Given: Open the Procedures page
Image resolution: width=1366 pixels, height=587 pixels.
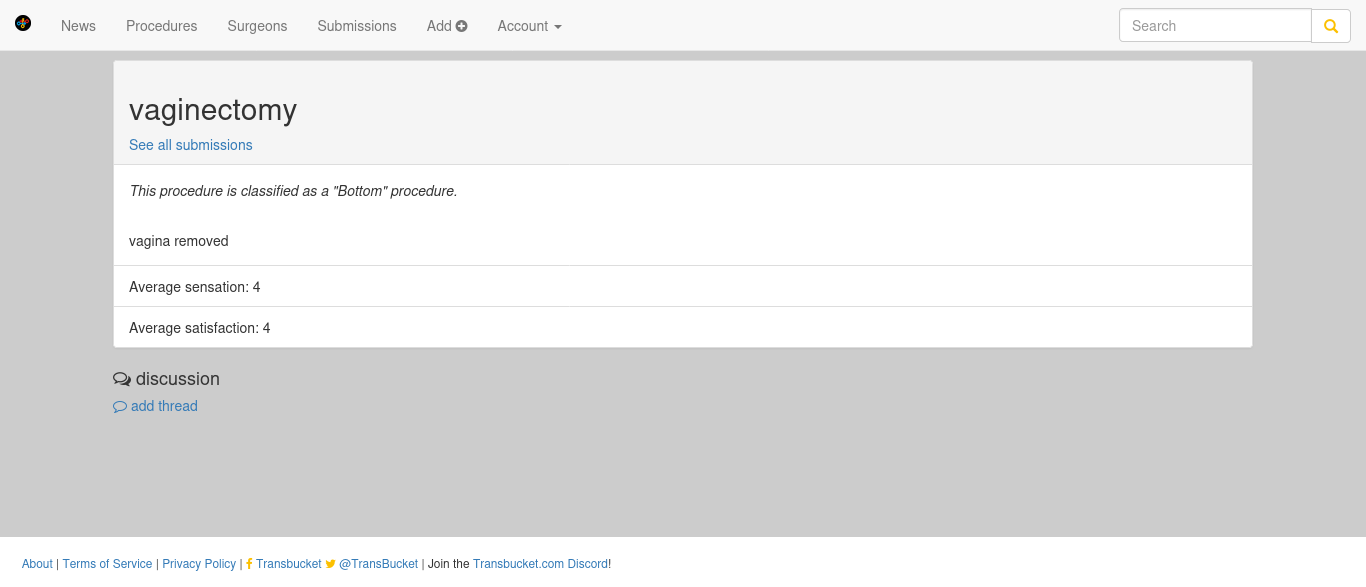Looking at the screenshot, I should [162, 26].
